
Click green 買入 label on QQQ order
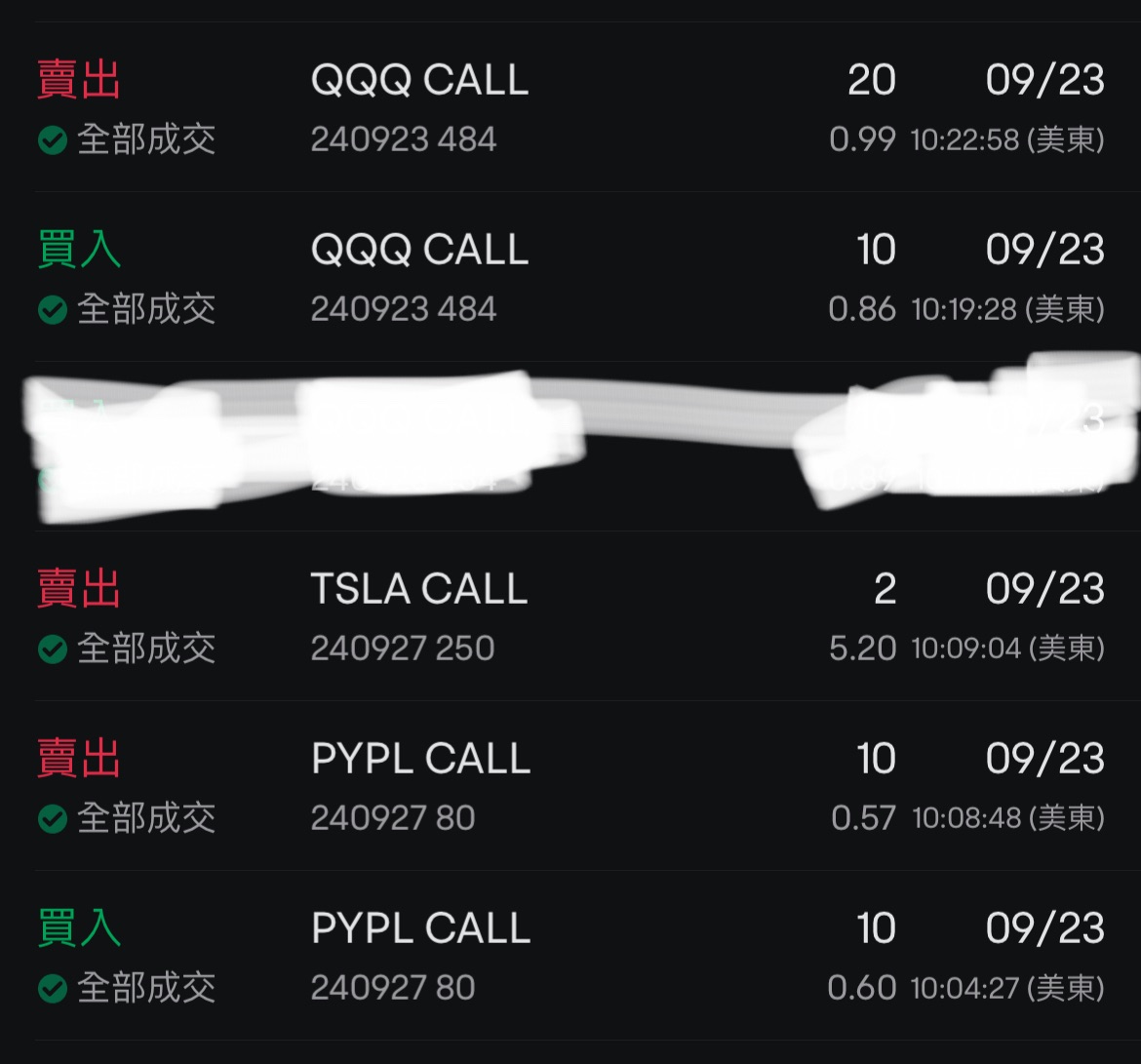tap(79, 251)
